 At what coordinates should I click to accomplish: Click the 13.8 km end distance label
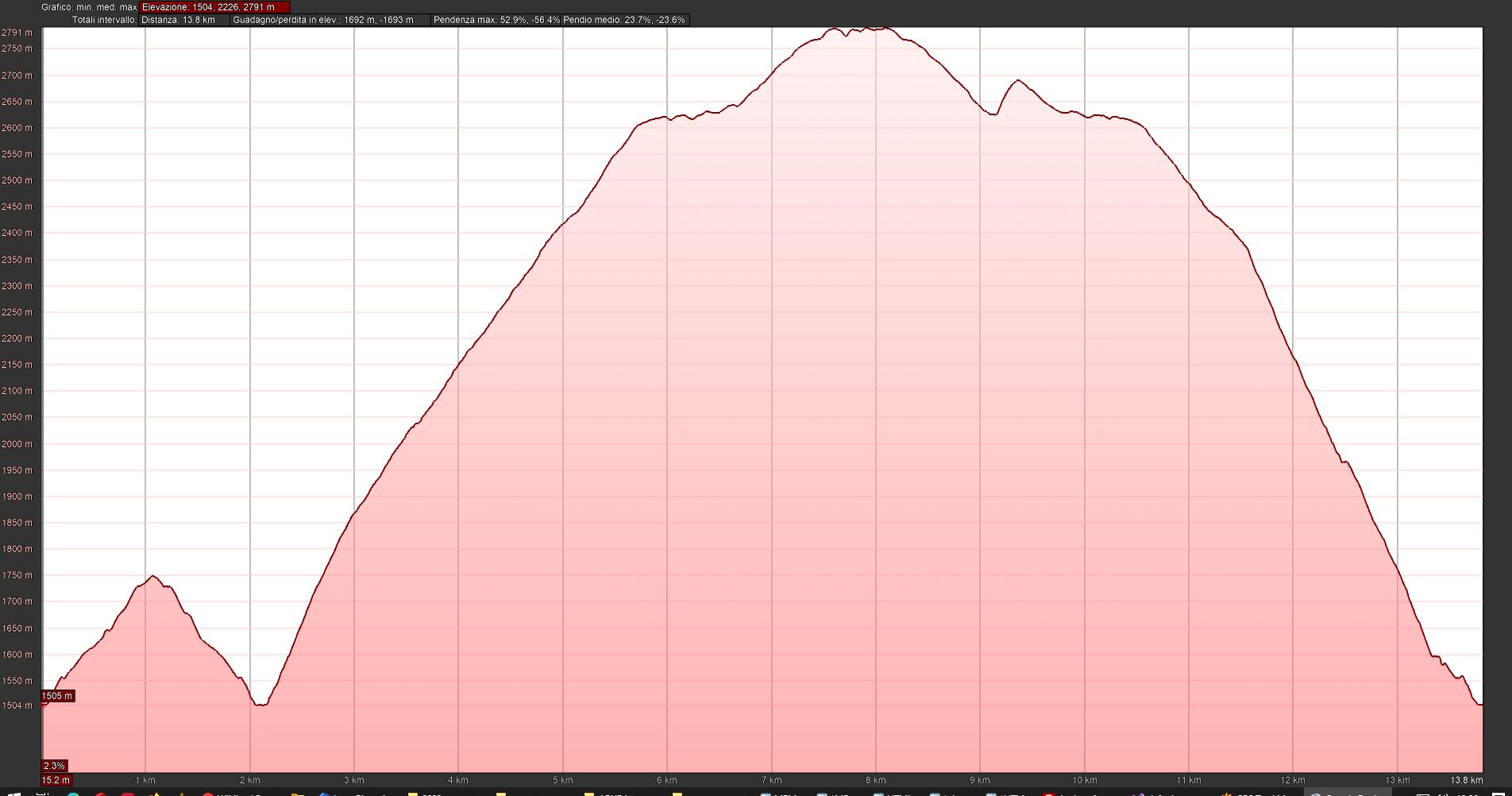coord(1466,780)
